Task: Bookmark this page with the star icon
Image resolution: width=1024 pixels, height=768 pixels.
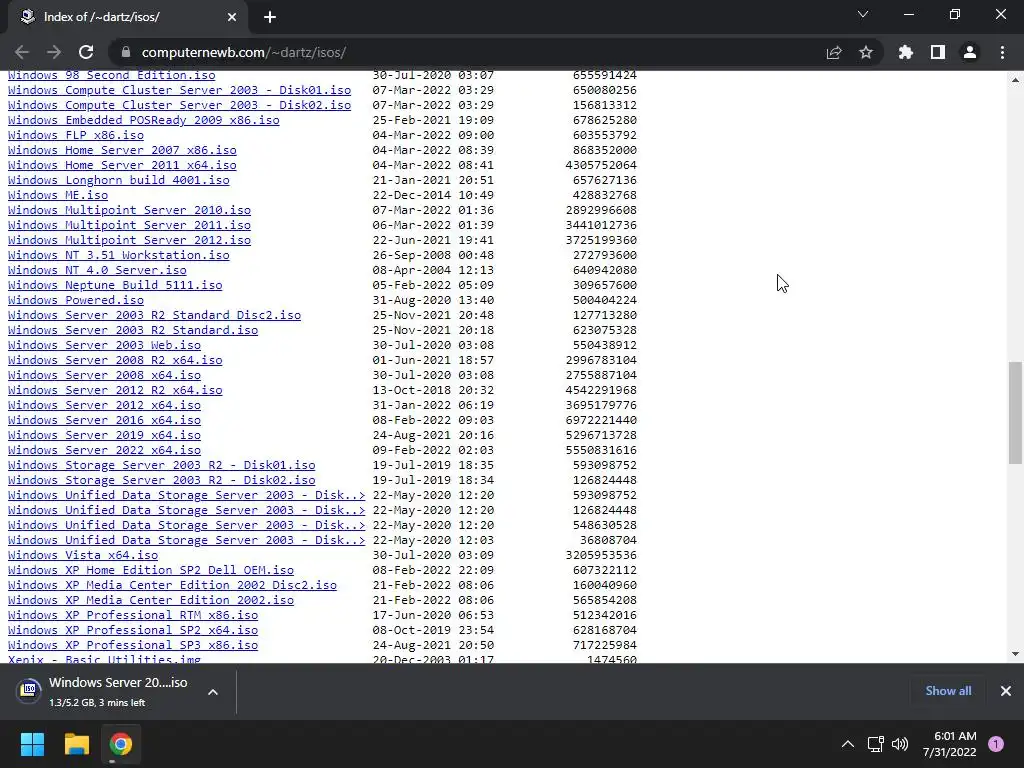Action: (x=866, y=52)
